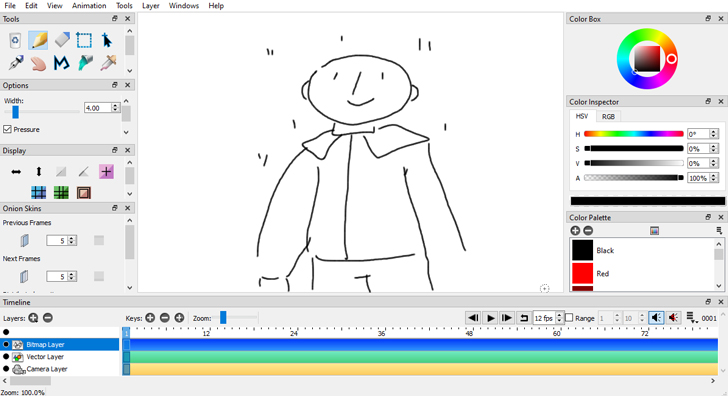
Task: Check the Range playback checkbox
Action: pos(569,318)
